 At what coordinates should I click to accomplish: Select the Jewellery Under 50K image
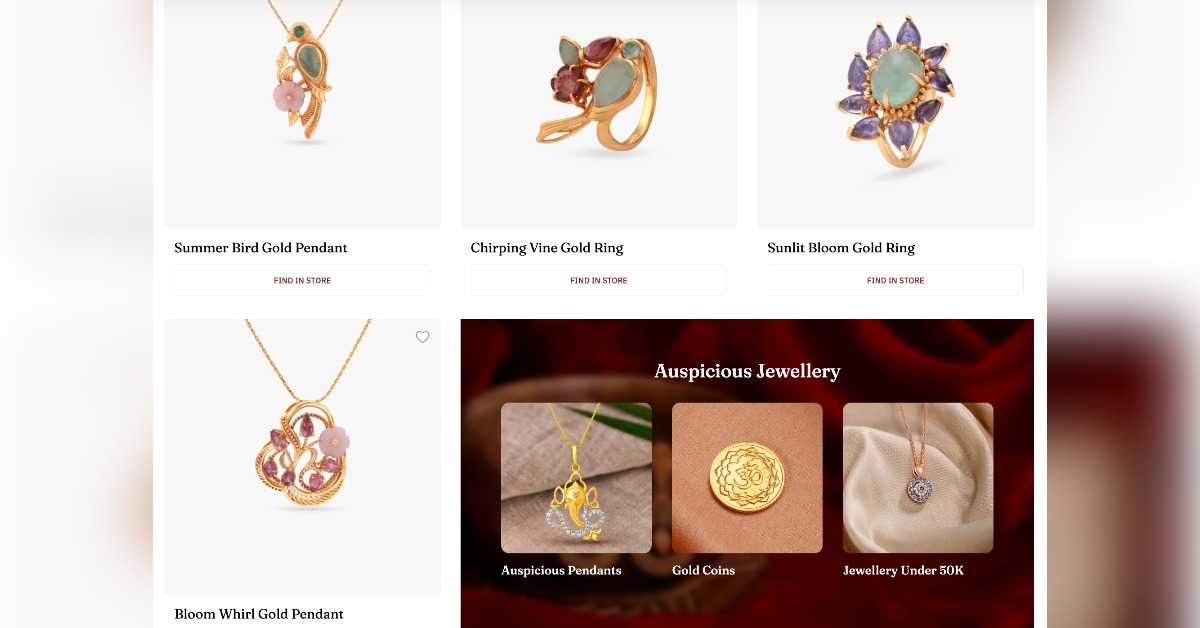(x=918, y=478)
